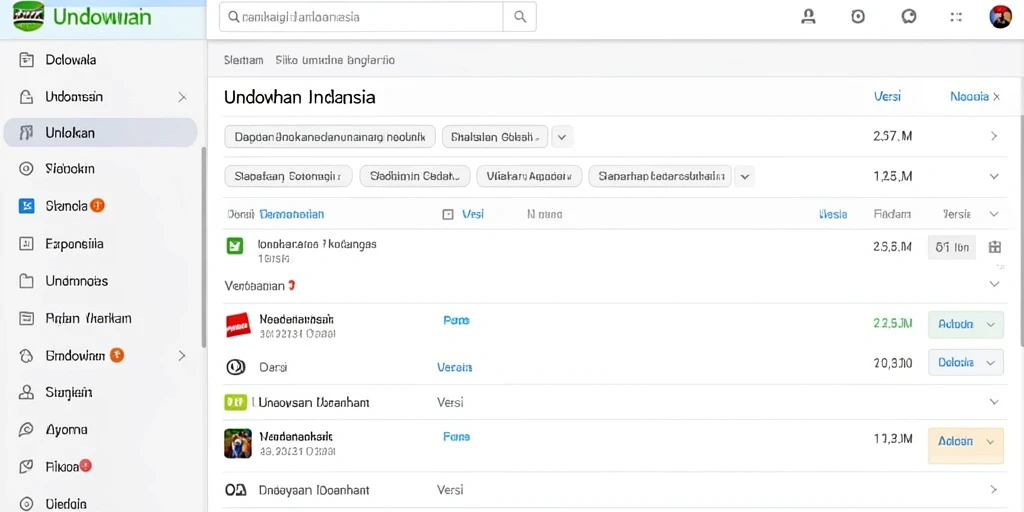
Task: Click the Damanoharian column header
Action: click(291, 214)
